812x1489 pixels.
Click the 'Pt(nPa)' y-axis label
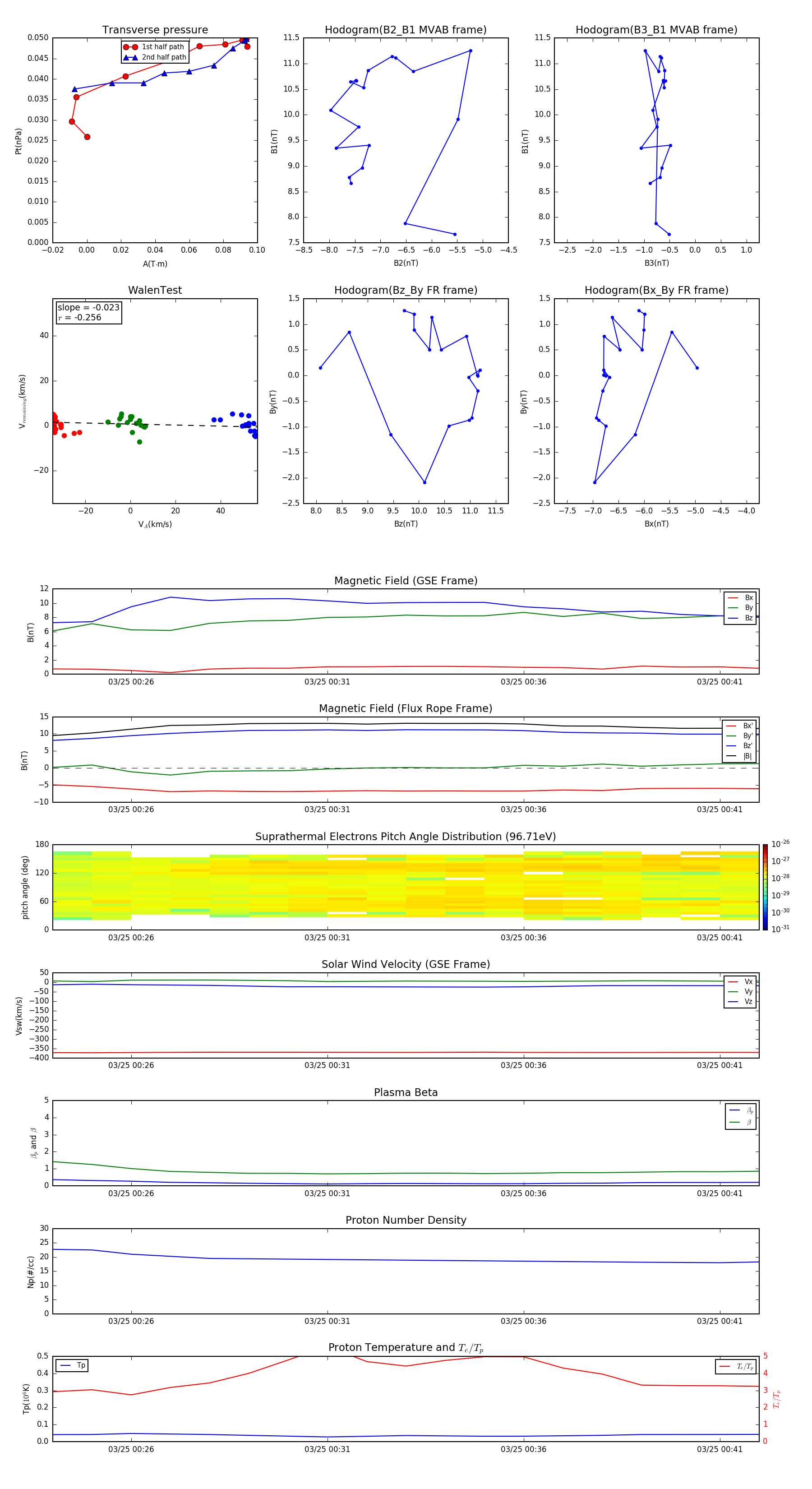click(18, 140)
